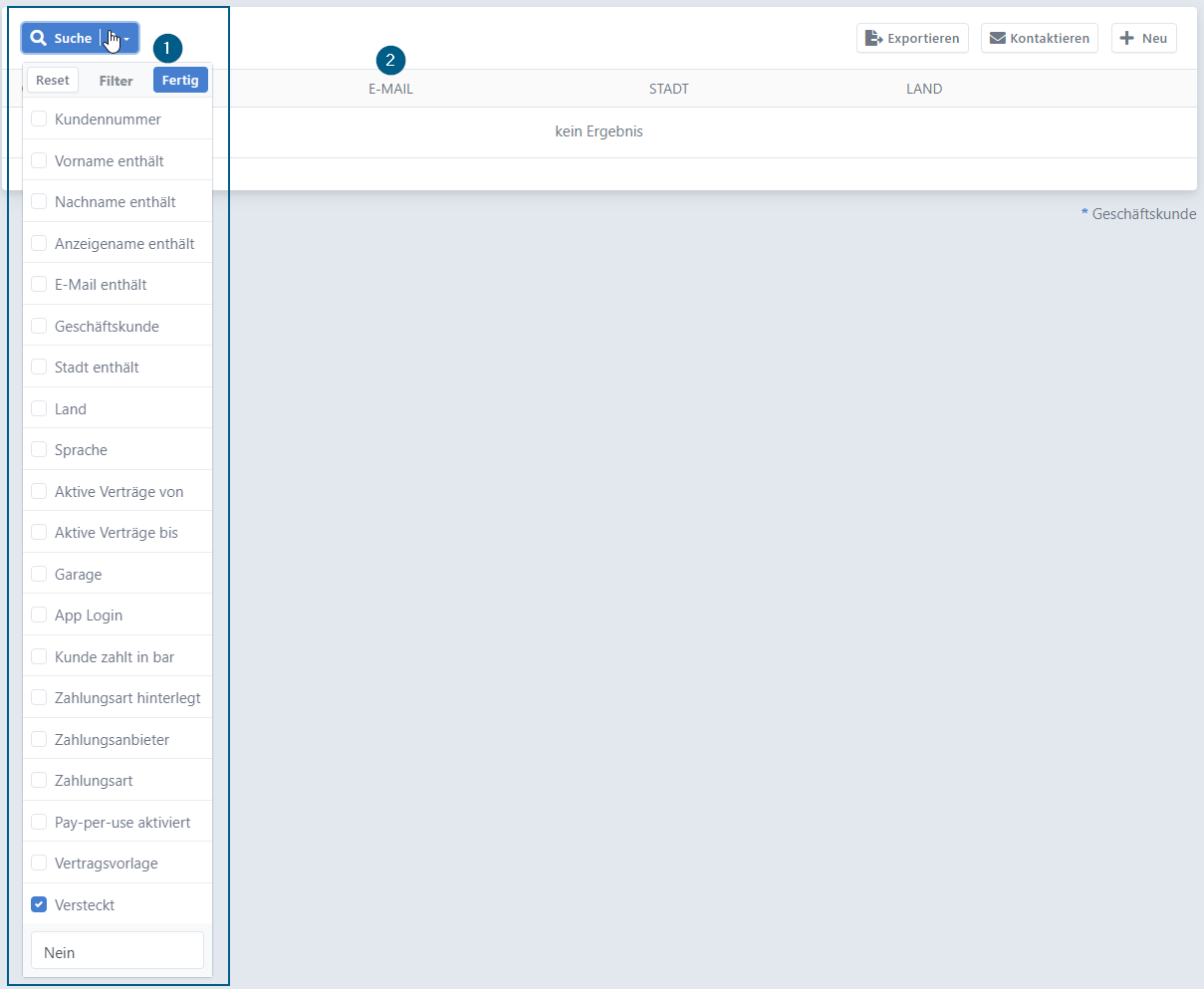
Task: Click the STADT column header
Action: pos(668,89)
